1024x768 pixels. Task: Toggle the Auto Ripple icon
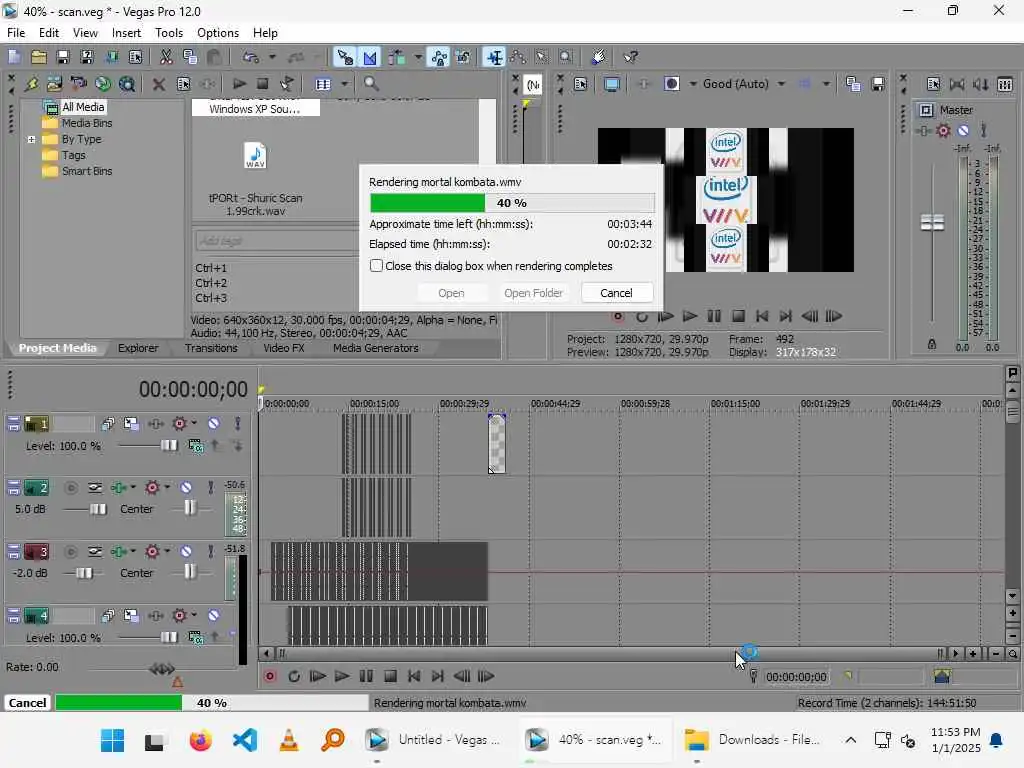point(396,57)
